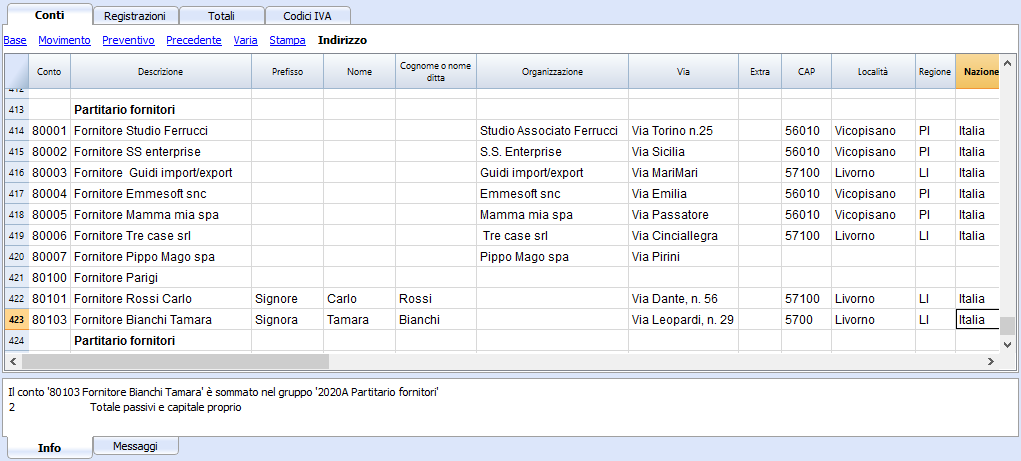Select row number 414 header

(x=16, y=131)
